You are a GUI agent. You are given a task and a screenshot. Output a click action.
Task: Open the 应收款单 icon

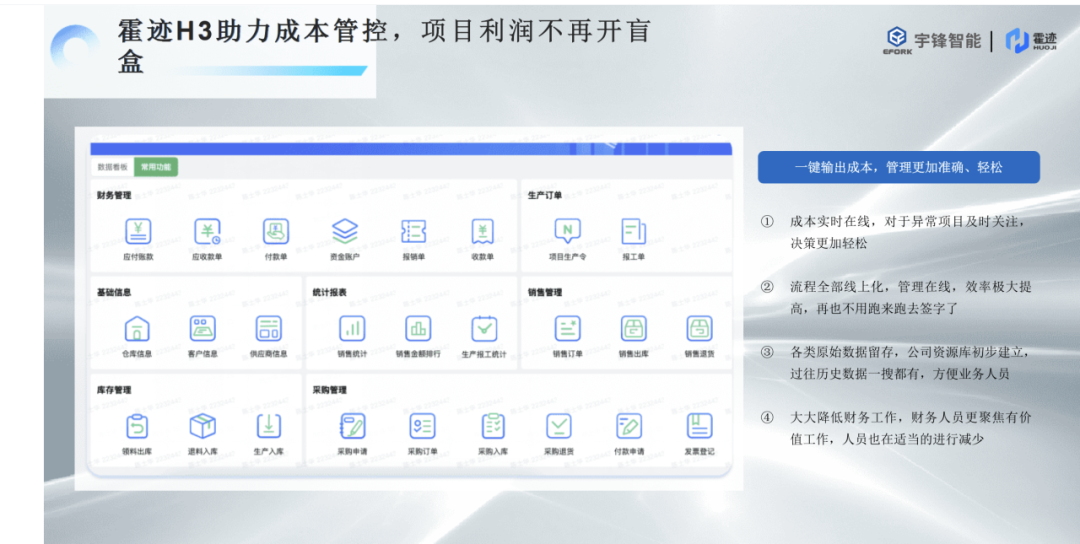coord(207,231)
